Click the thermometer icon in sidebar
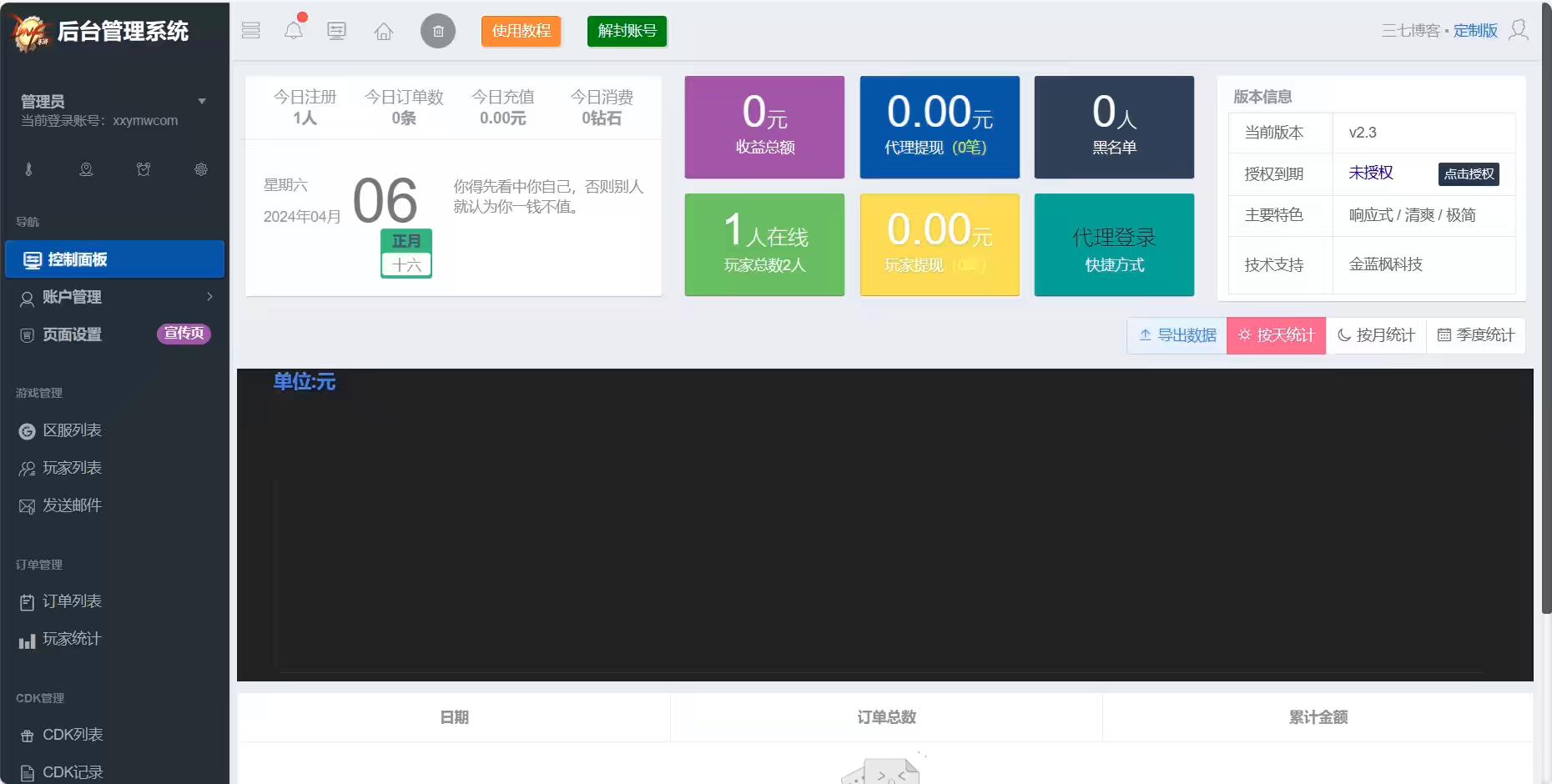The image size is (1552, 784). click(28, 169)
